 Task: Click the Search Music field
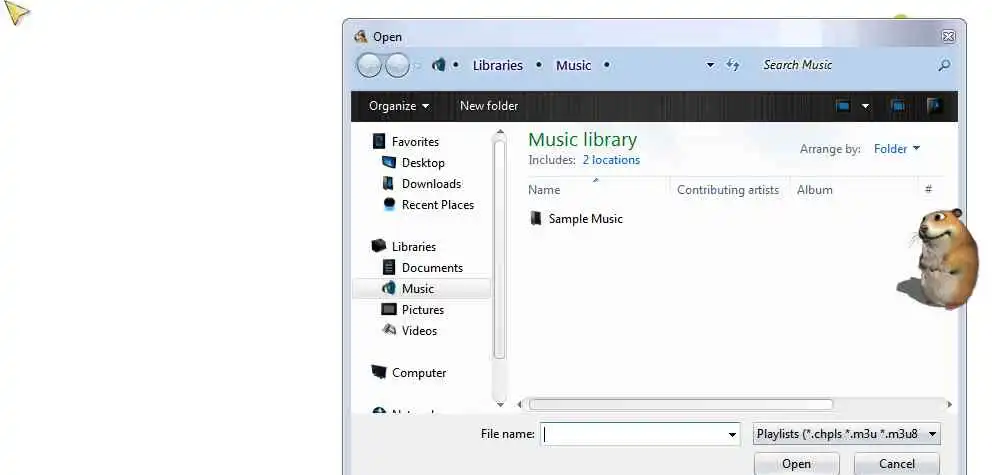[841, 65]
